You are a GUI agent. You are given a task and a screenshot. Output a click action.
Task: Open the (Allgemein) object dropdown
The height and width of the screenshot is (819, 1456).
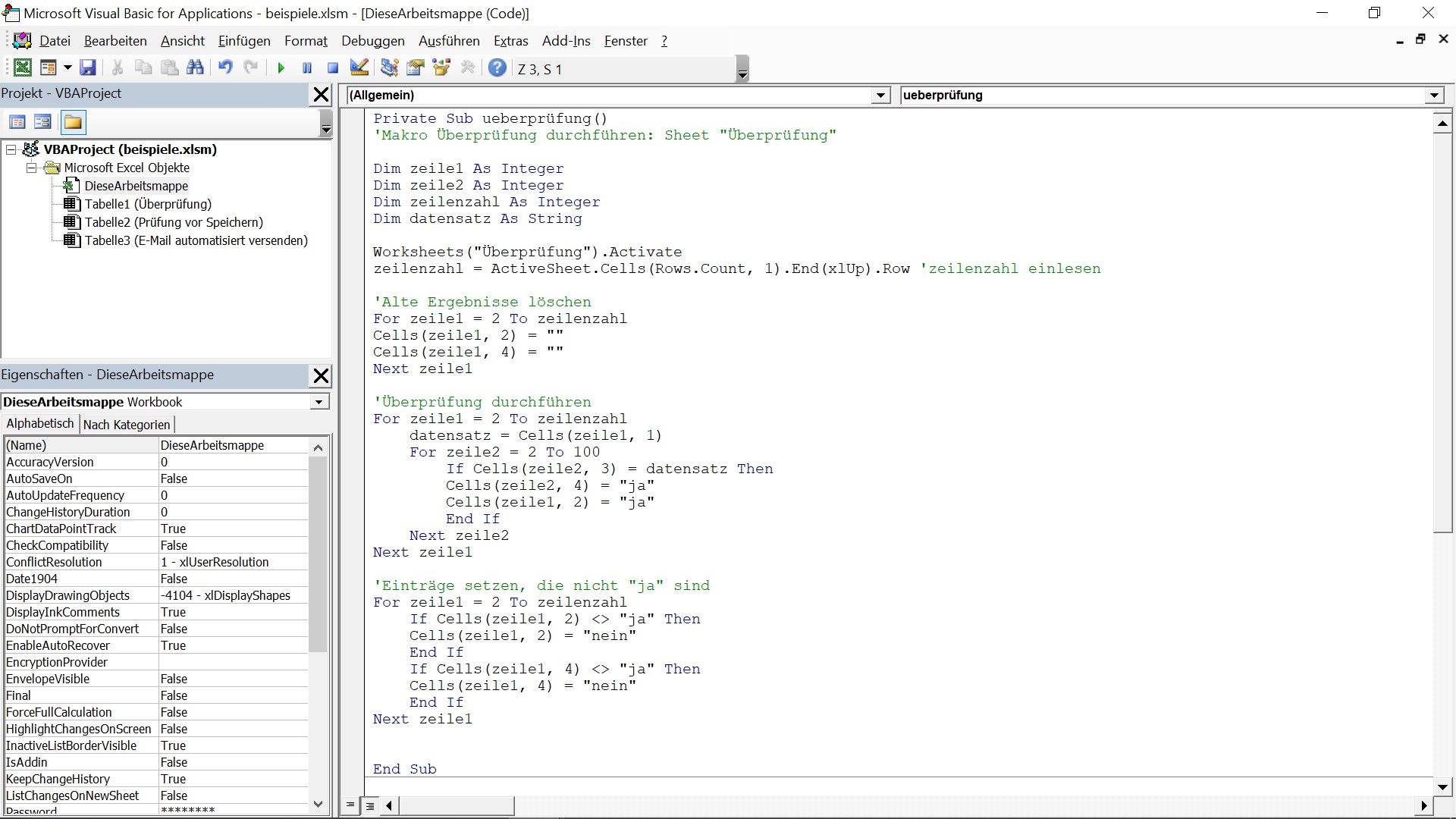point(880,96)
